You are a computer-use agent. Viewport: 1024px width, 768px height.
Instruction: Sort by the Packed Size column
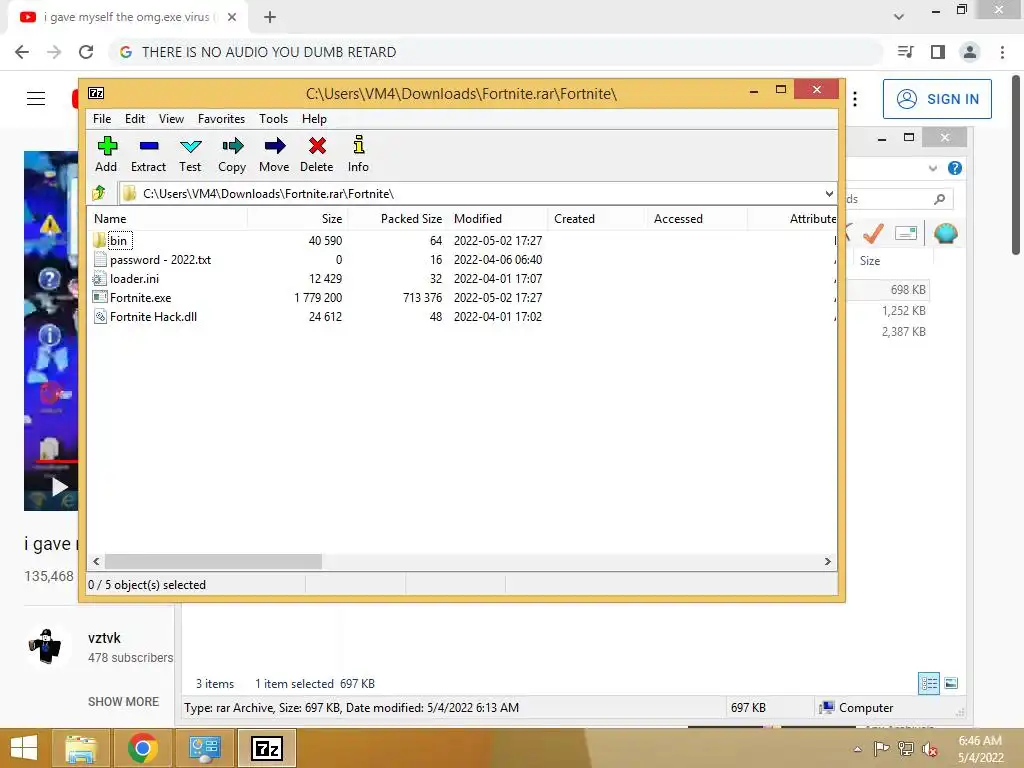pyautogui.click(x=398, y=219)
